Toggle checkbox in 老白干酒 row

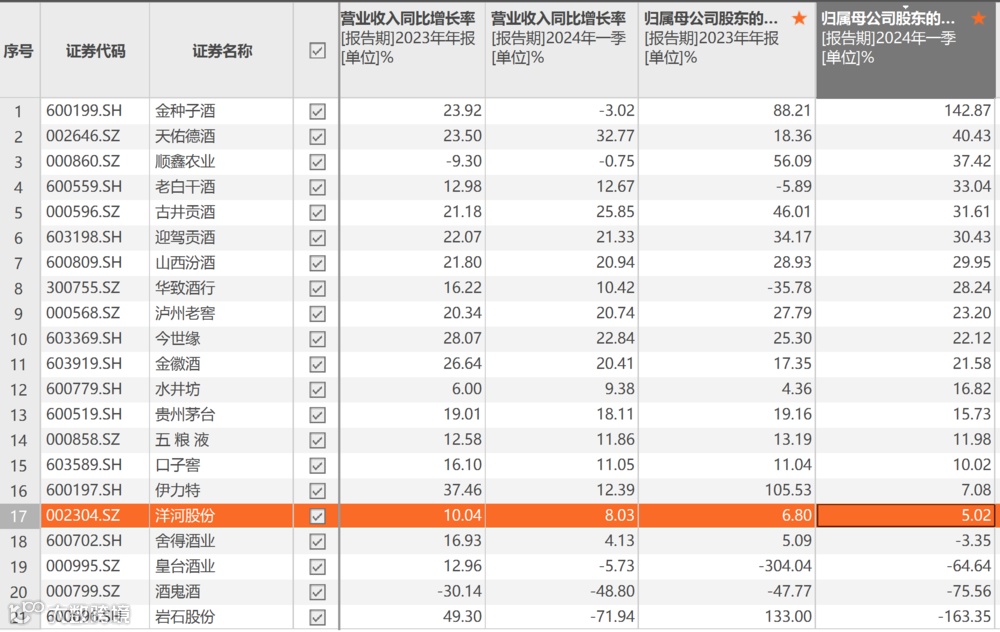[x=317, y=187]
